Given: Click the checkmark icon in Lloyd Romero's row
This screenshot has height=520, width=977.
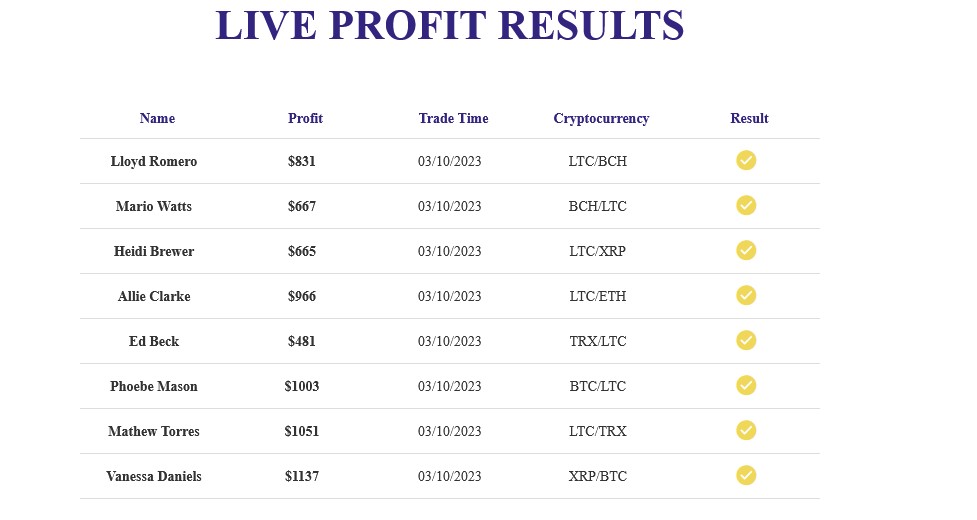Looking at the screenshot, I should 746,160.
